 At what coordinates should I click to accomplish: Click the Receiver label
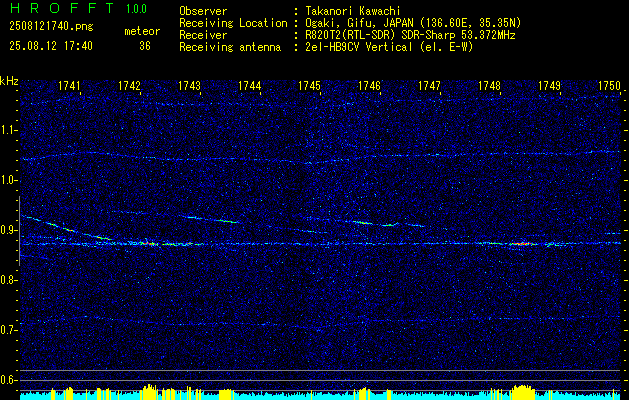pos(203,35)
